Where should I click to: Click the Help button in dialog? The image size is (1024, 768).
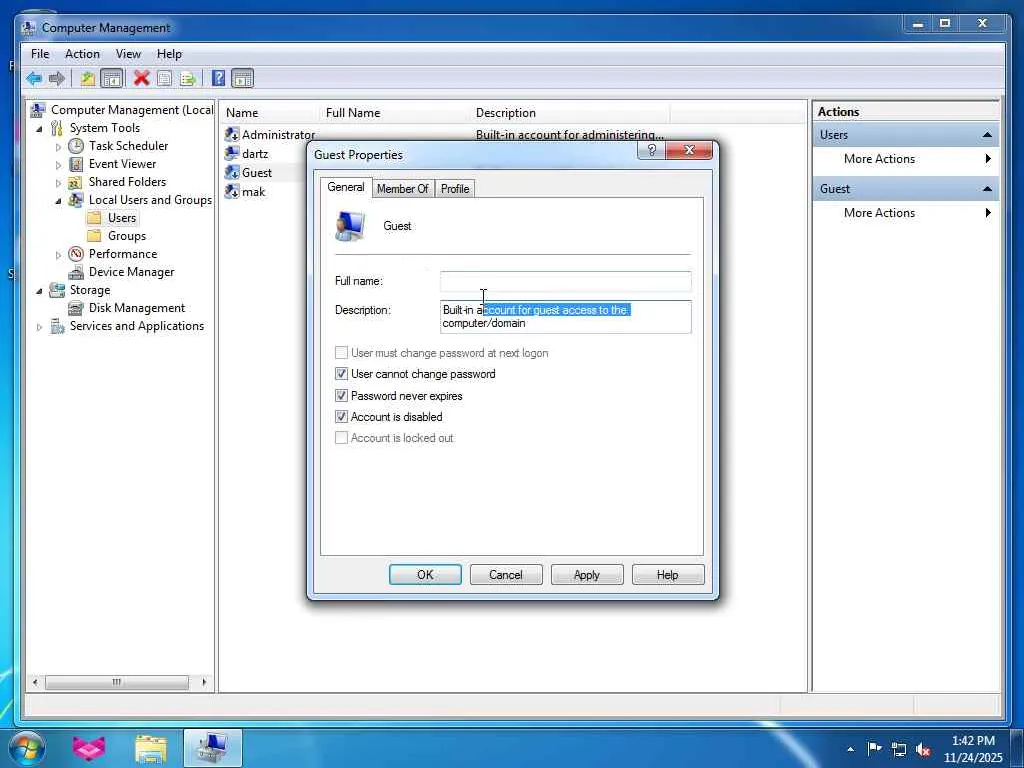click(x=667, y=575)
